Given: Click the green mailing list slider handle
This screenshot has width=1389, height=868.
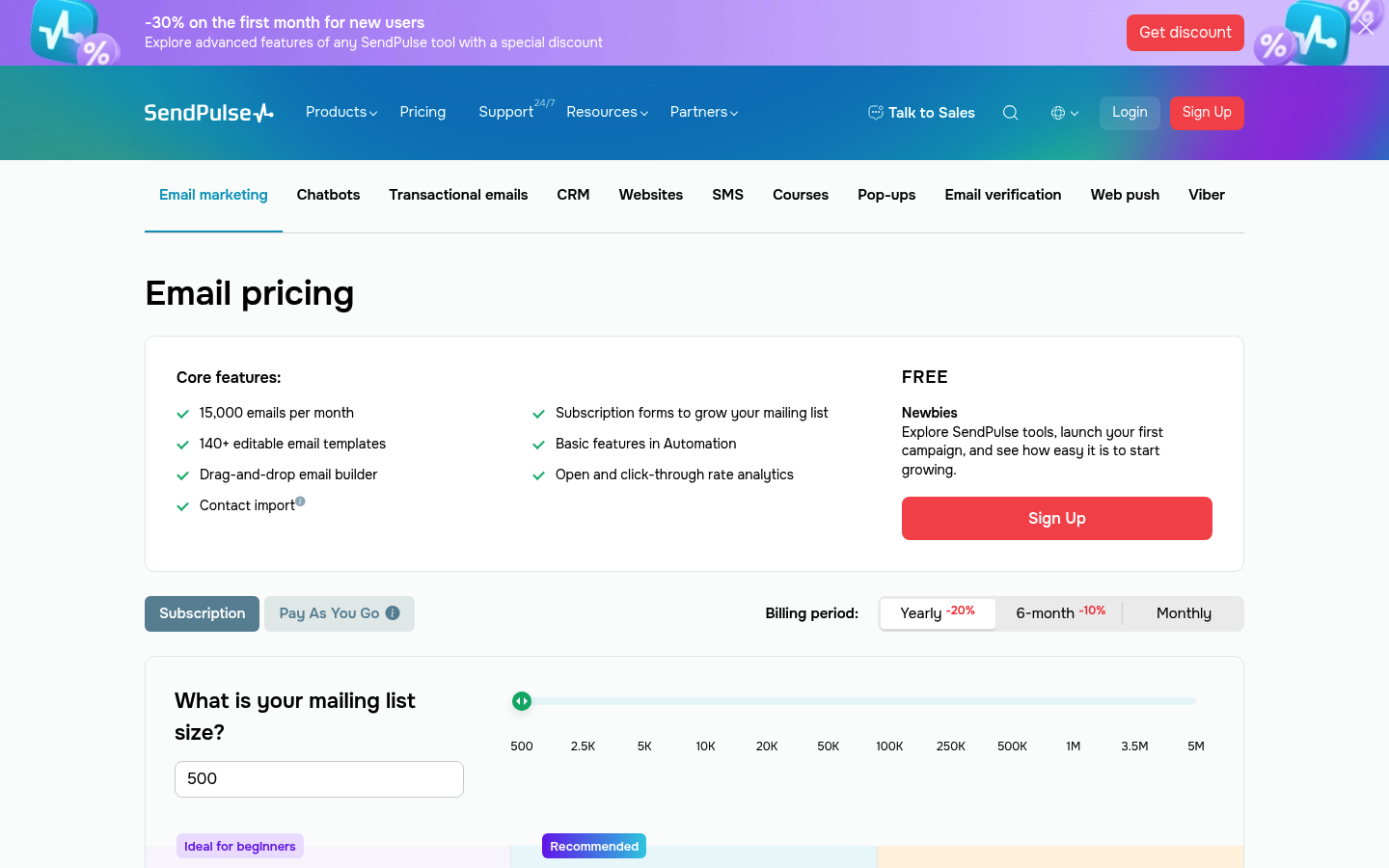Looking at the screenshot, I should point(522,701).
